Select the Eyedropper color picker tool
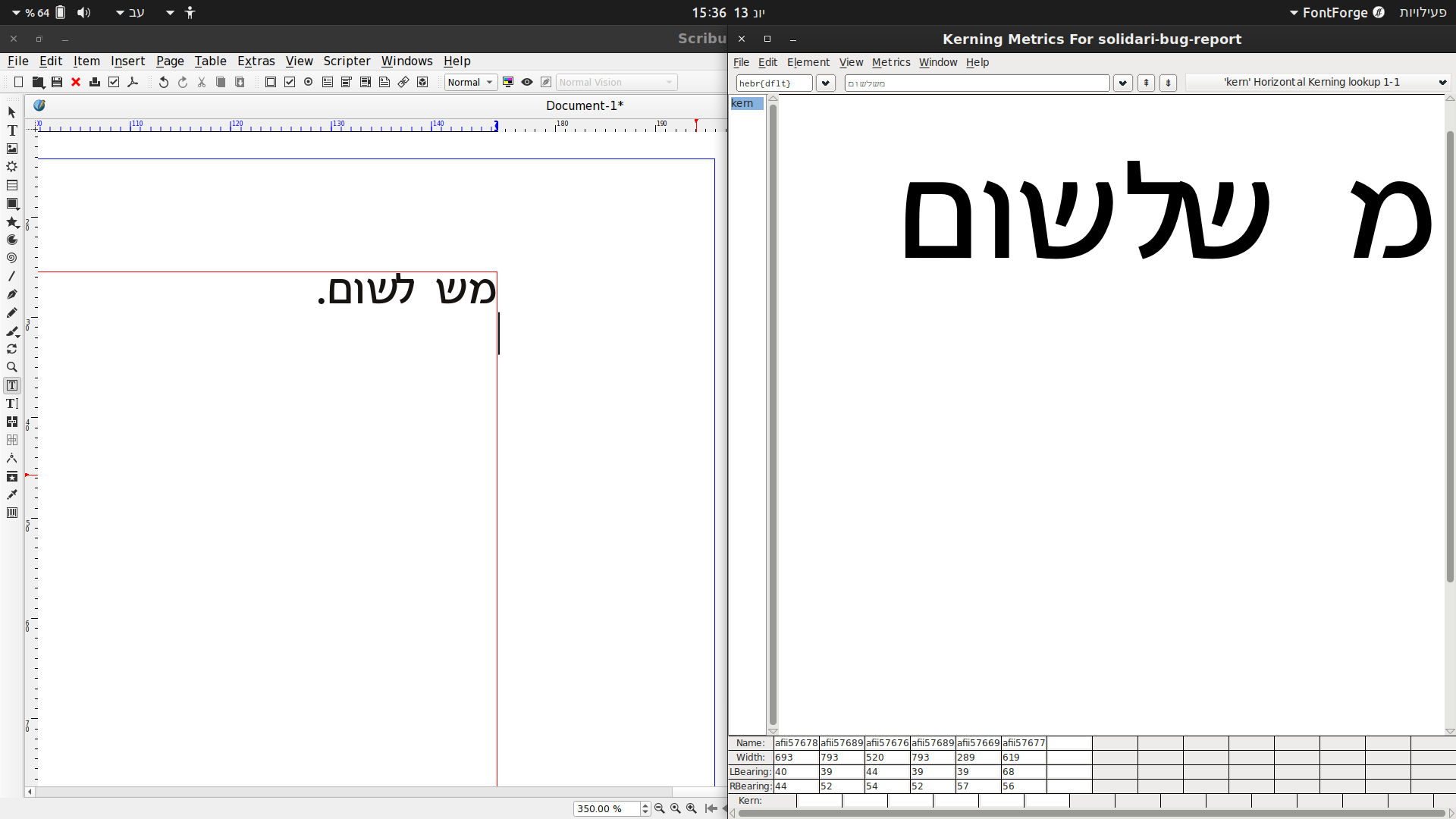The height and width of the screenshot is (819, 1456). point(12,494)
